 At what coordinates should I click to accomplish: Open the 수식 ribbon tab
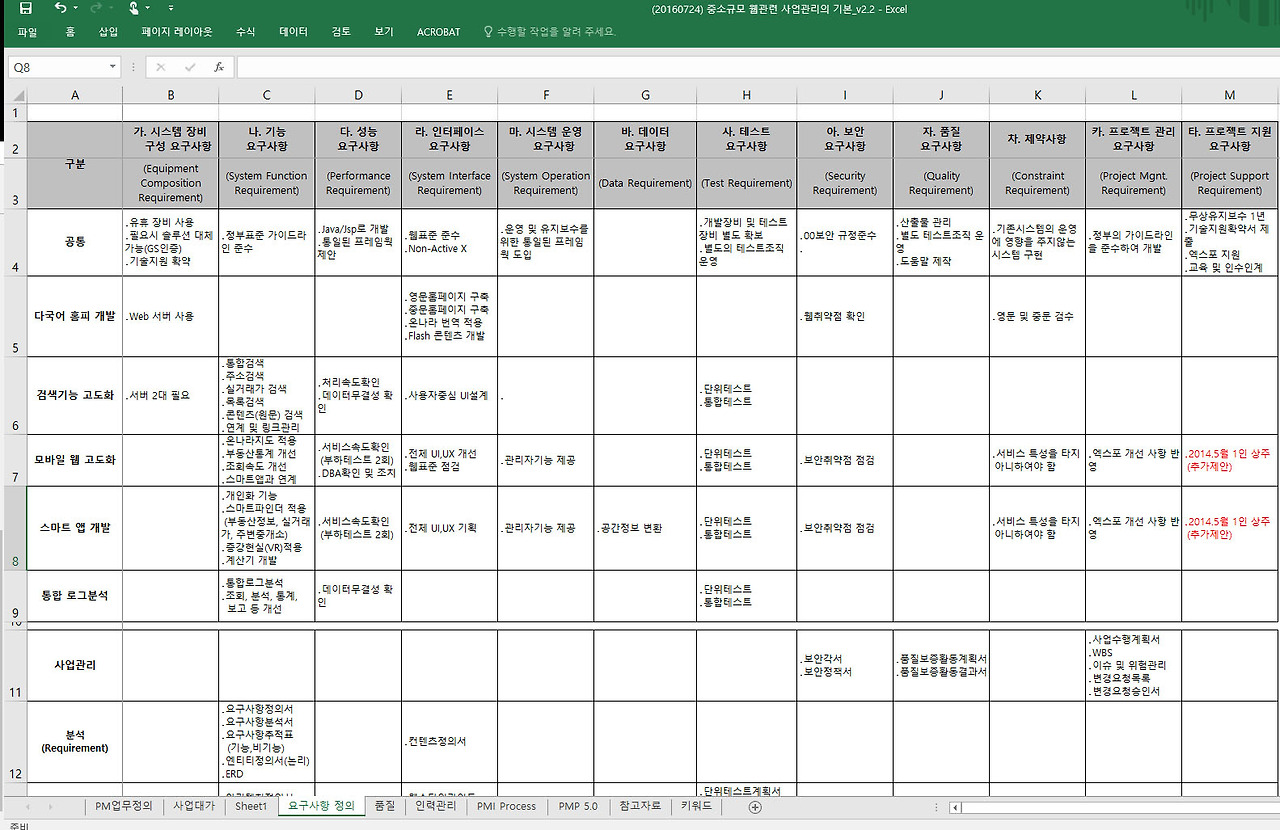point(245,32)
